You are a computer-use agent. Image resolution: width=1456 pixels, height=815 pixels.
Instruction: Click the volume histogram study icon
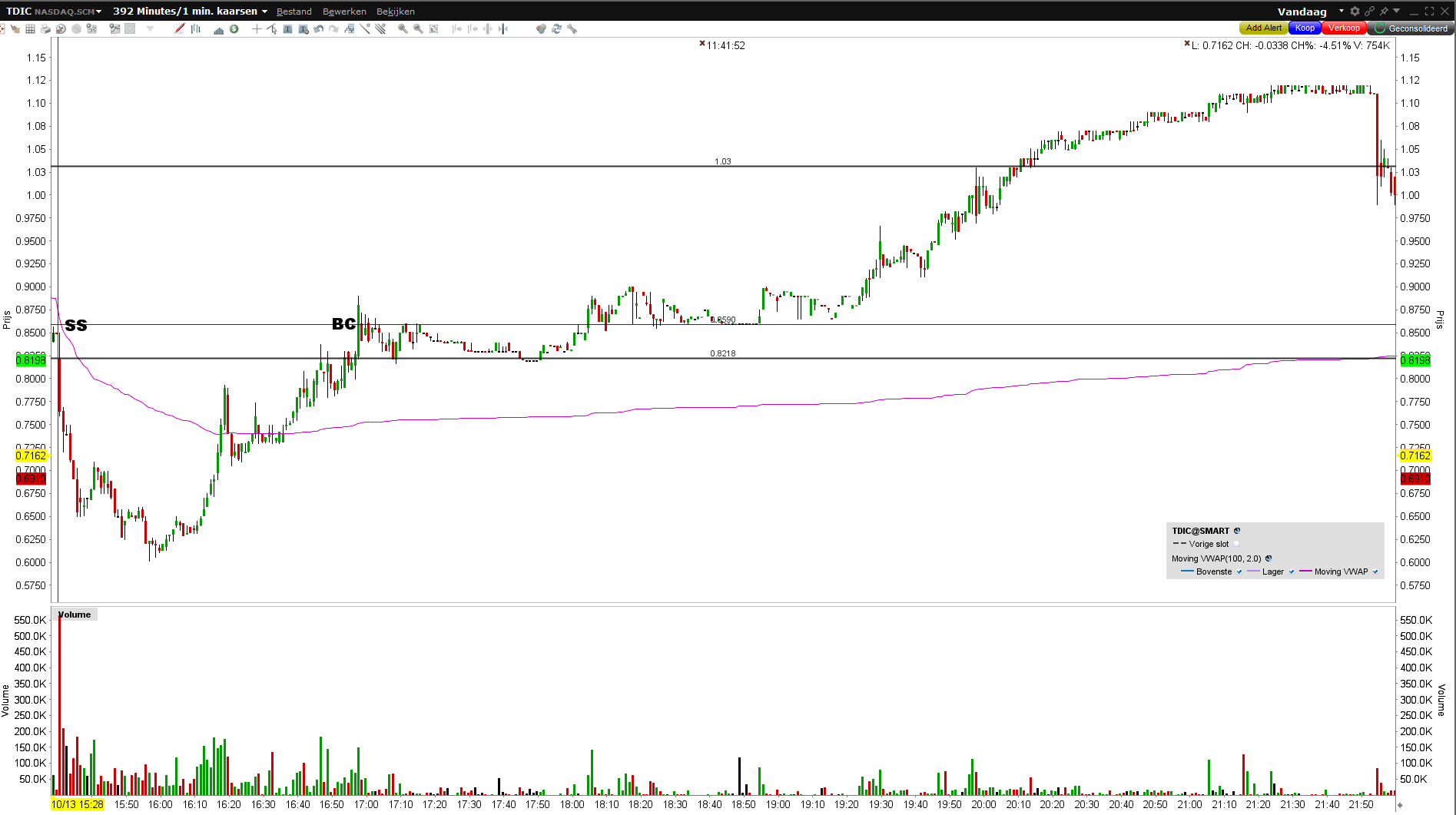coord(218,28)
